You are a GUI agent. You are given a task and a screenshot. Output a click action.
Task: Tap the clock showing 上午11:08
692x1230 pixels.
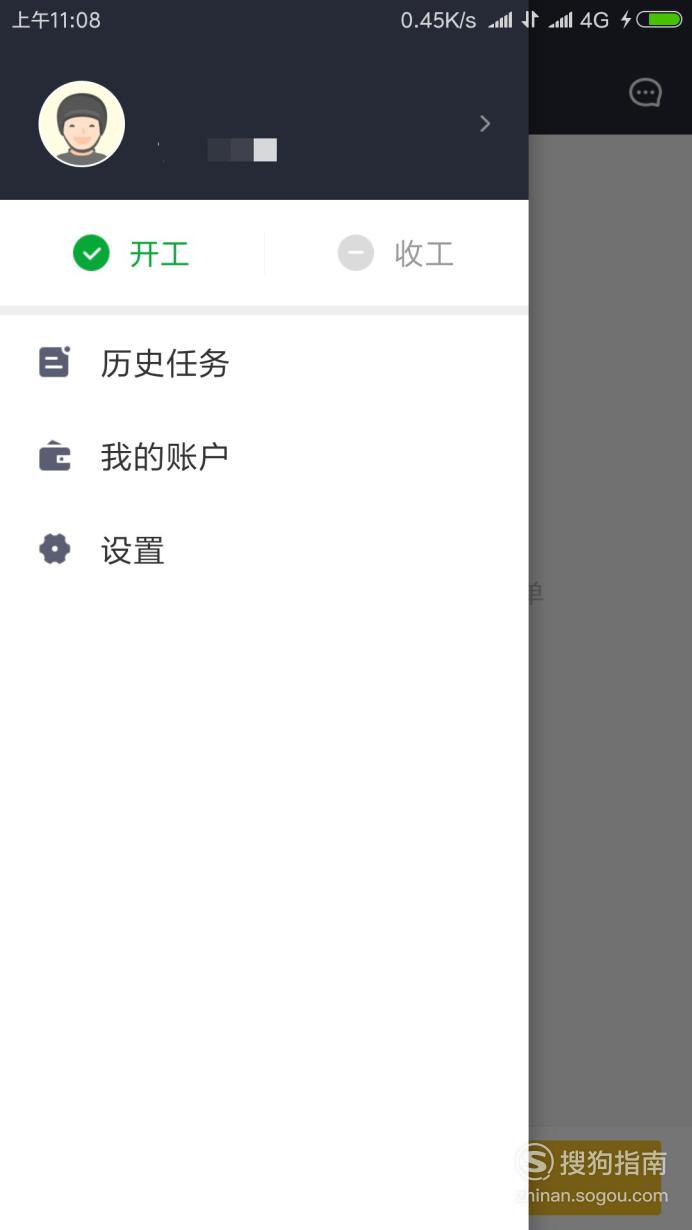click(56, 20)
